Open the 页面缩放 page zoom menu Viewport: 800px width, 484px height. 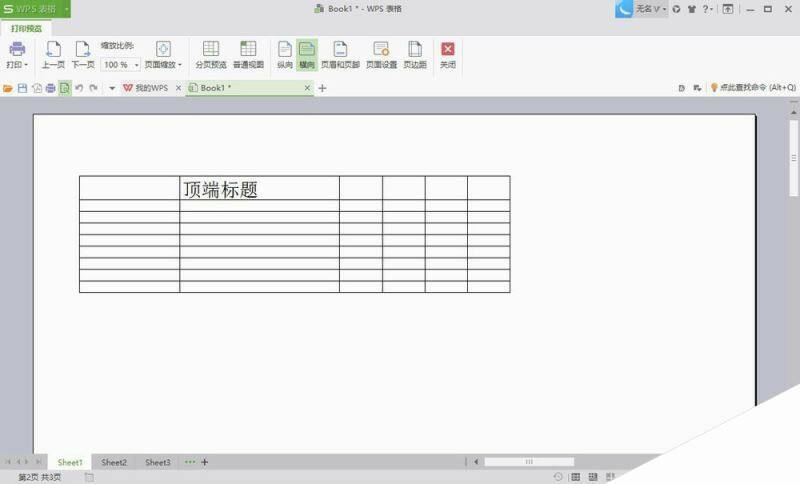tap(163, 55)
